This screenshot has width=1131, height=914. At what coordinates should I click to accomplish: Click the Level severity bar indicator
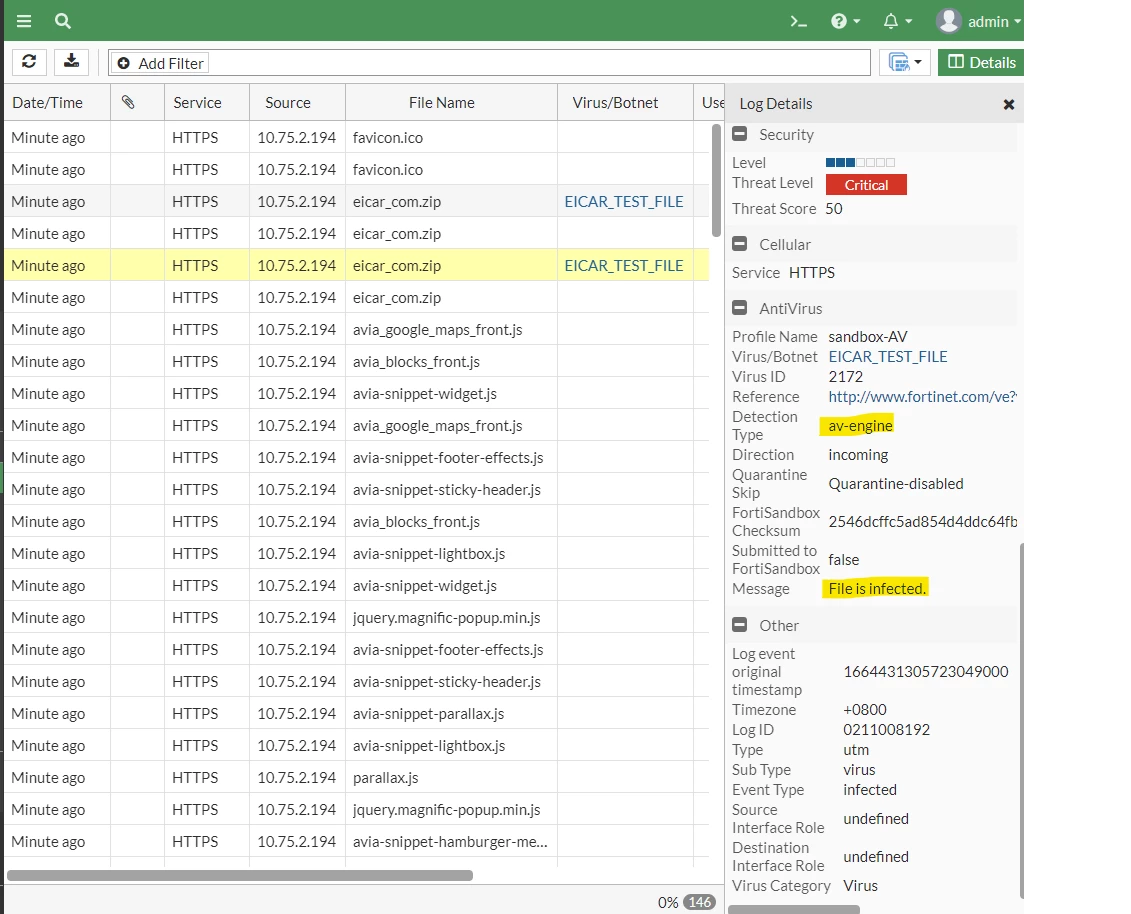click(x=861, y=162)
